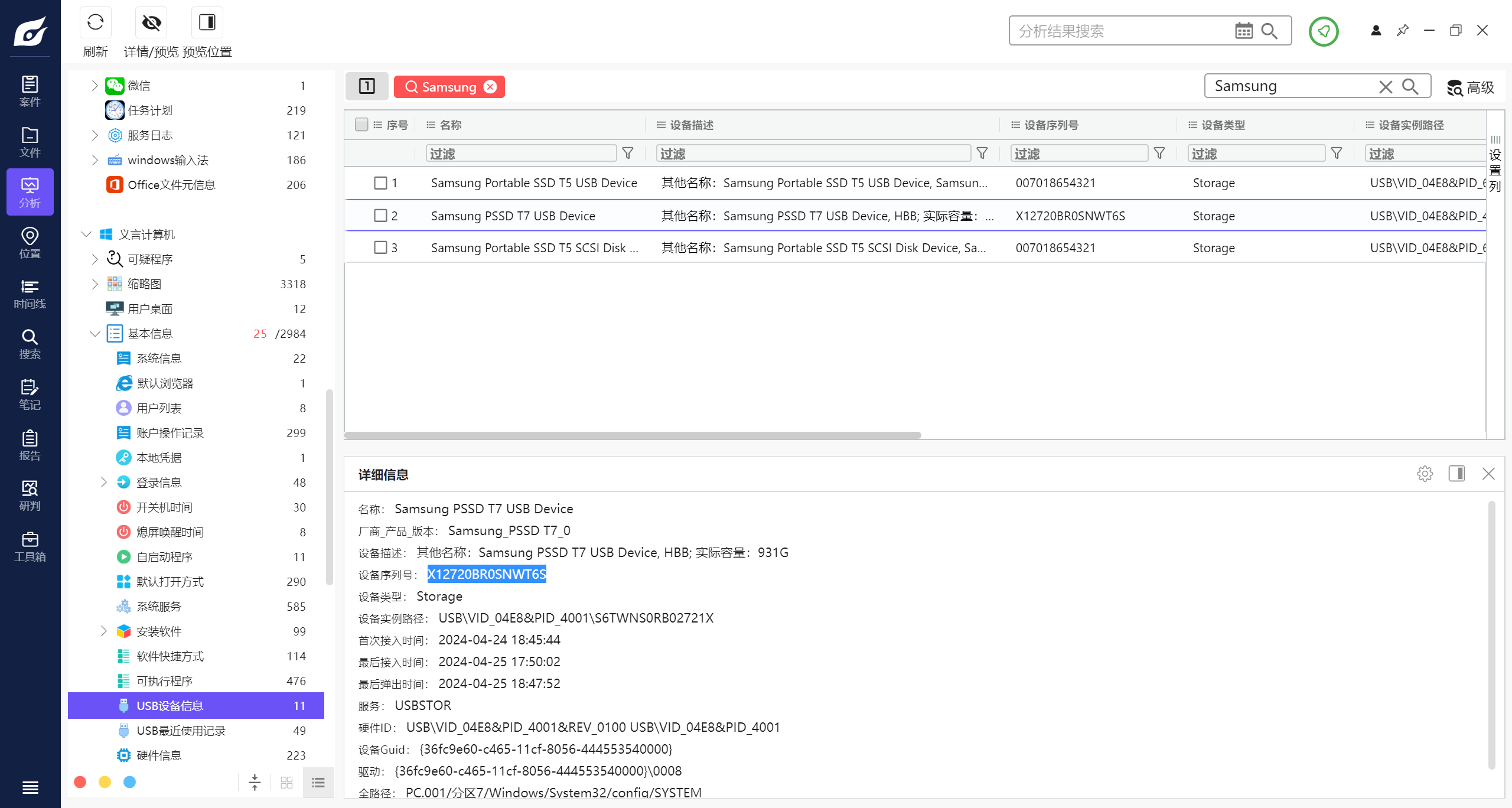Click the calendar icon in the 分析结果搜索 search box
This screenshot has width=1512, height=808.
point(1243,31)
